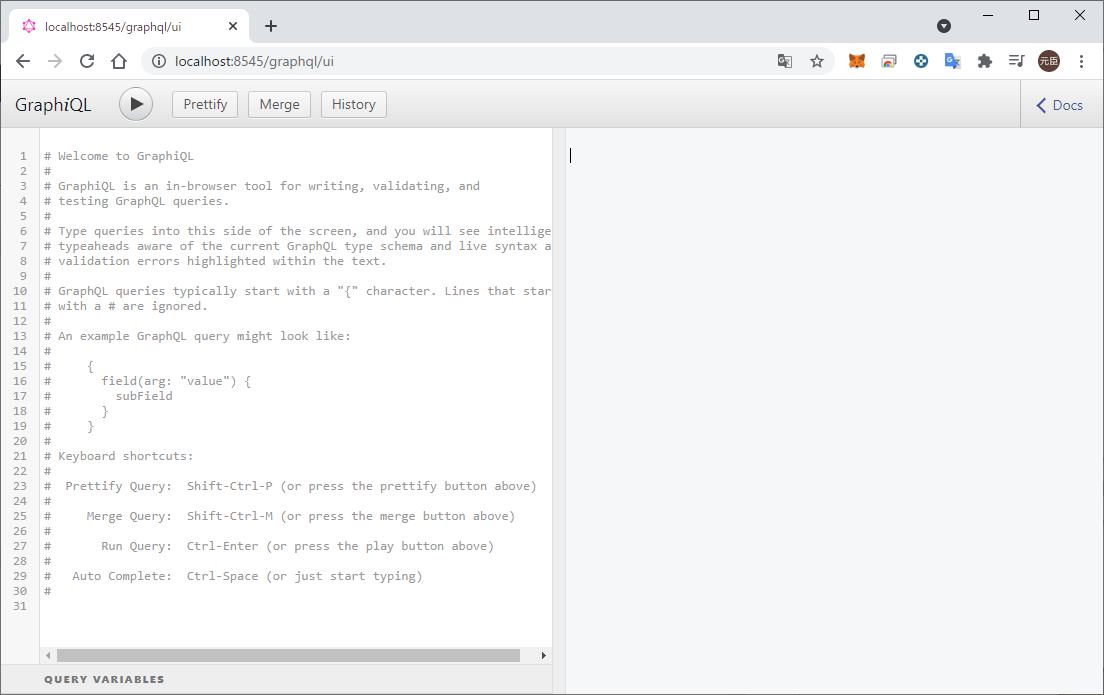Click the Merge button
Image resolution: width=1104 pixels, height=695 pixels.
tap(280, 104)
